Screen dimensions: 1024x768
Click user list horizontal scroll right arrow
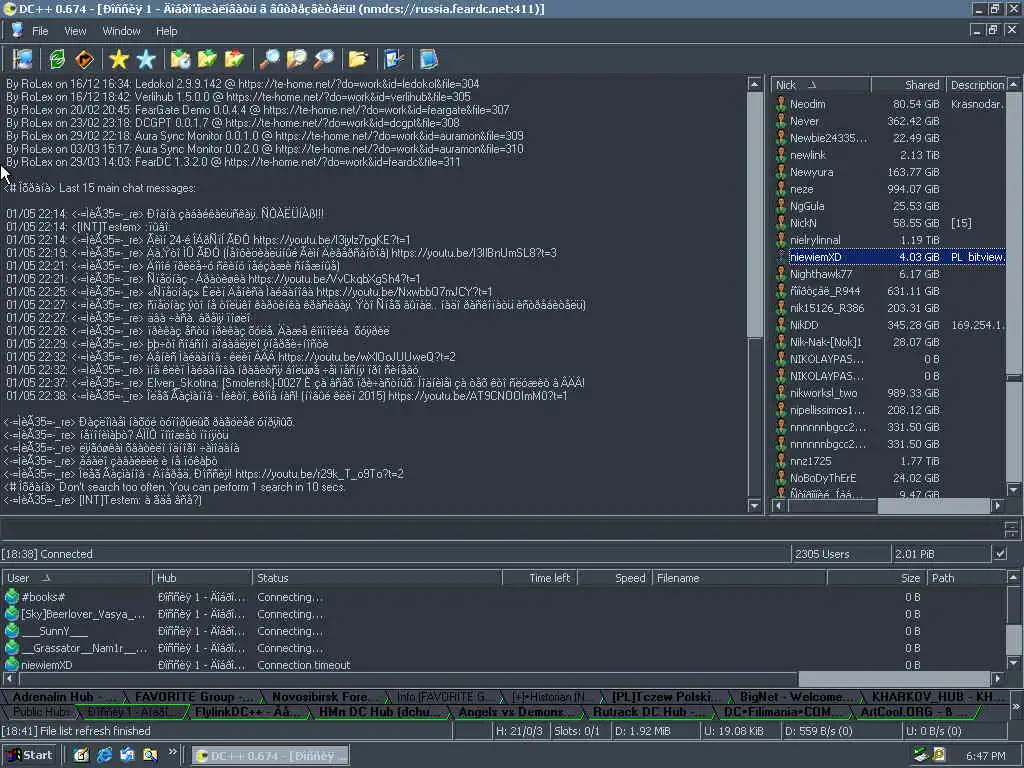pyautogui.click(x=997, y=505)
